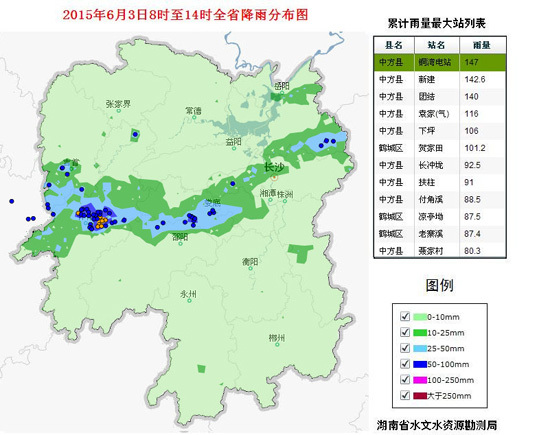Disable the 25-50mm legend checkbox
550x435 pixels.
pyautogui.click(x=405, y=348)
